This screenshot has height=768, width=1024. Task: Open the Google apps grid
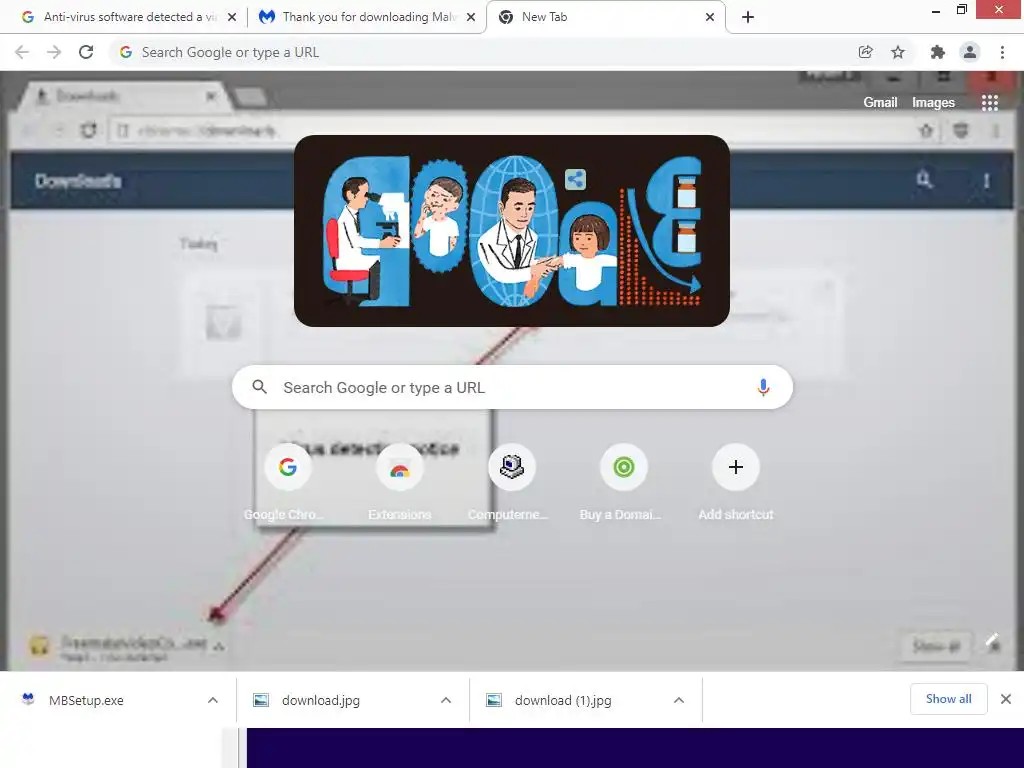(989, 103)
